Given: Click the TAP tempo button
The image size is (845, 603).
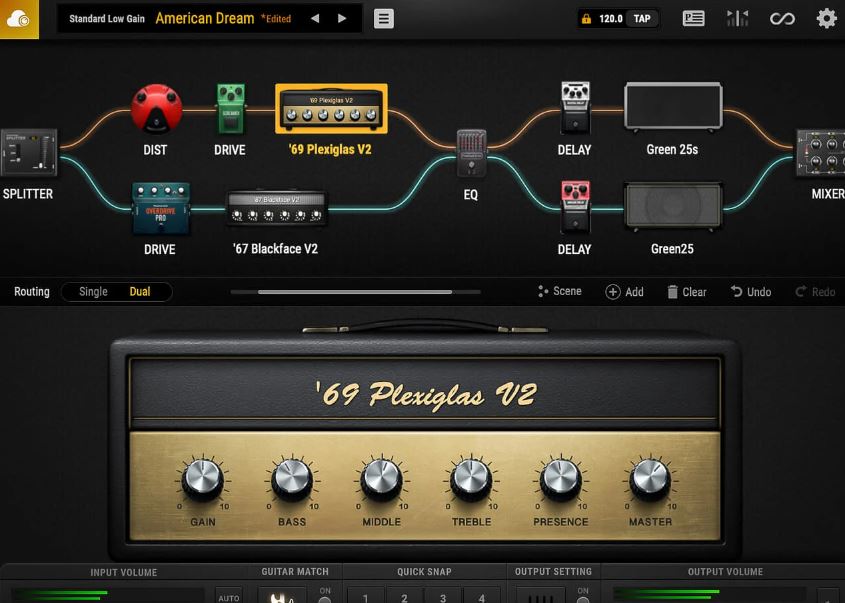Looking at the screenshot, I should coord(642,19).
